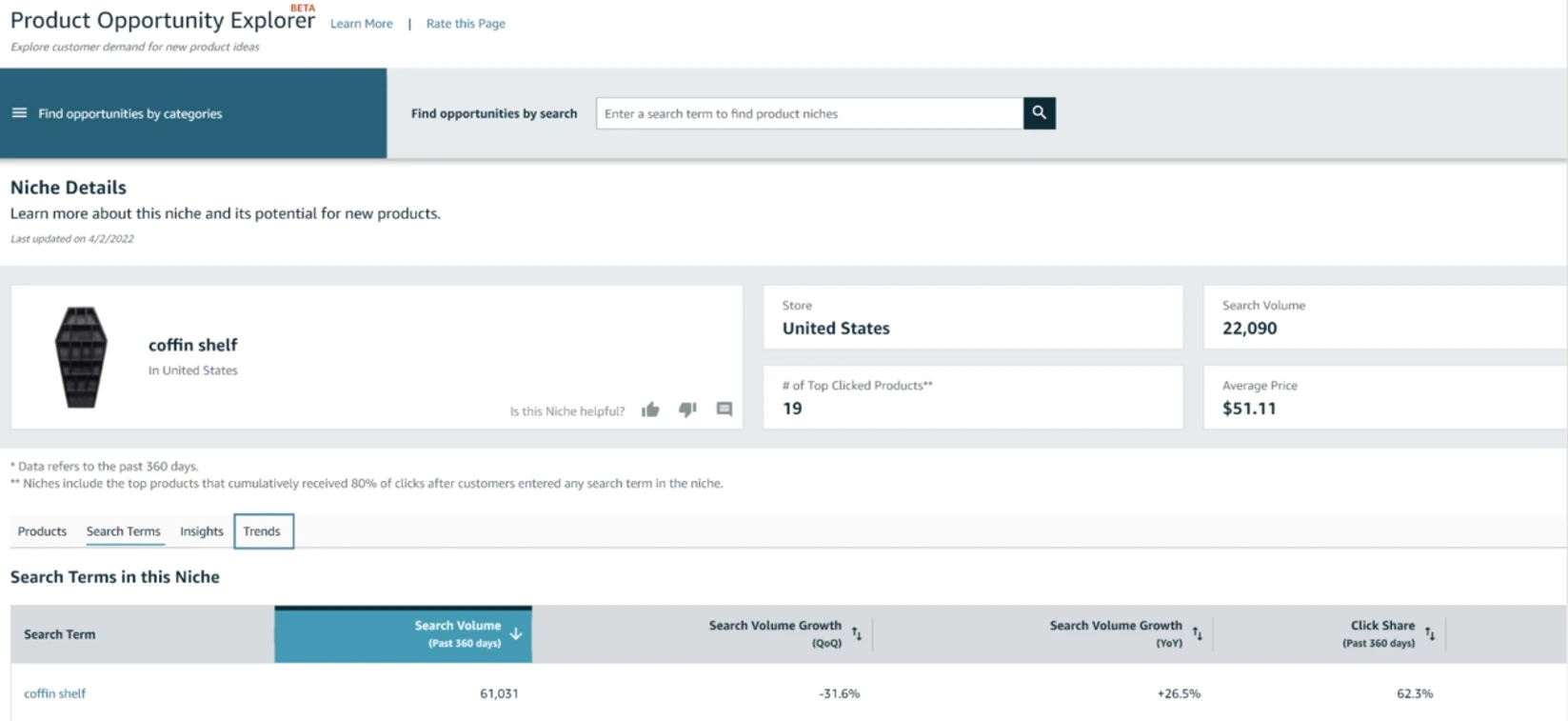Image resolution: width=1568 pixels, height=721 pixels.
Task: Sort by Search Volume descending arrow
Action: point(516,634)
